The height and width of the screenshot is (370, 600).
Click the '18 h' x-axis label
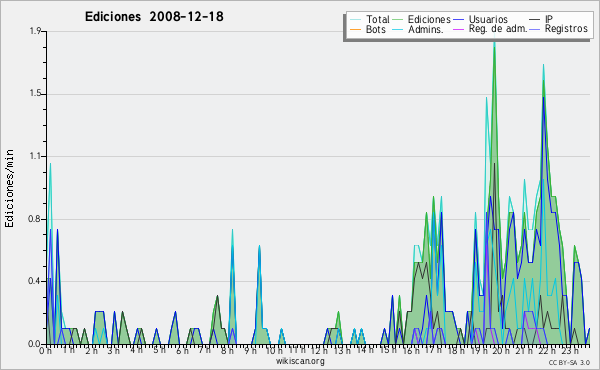click(x=456, y=350)
